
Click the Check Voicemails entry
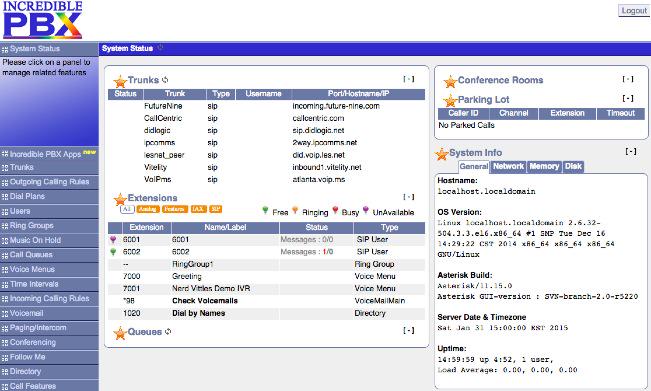(205, 301)
